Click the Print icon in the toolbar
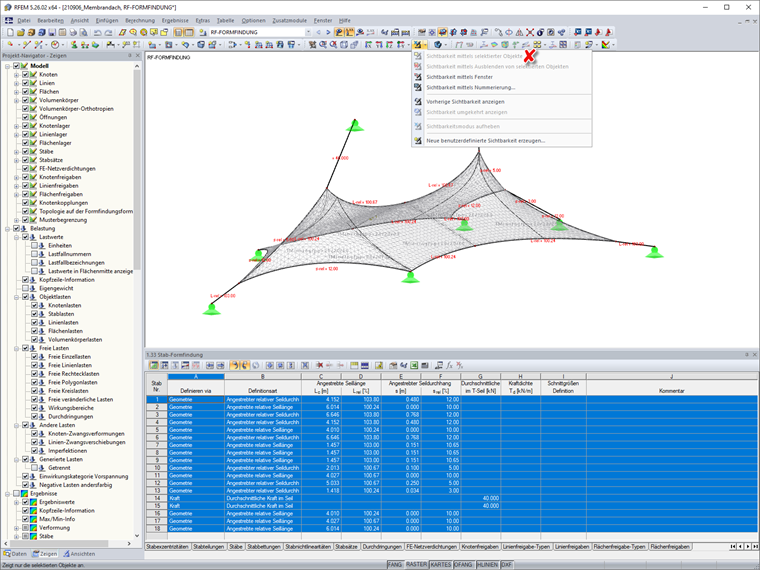The width and height of the screenshot is (760, 570). click(x=73, y=32)
